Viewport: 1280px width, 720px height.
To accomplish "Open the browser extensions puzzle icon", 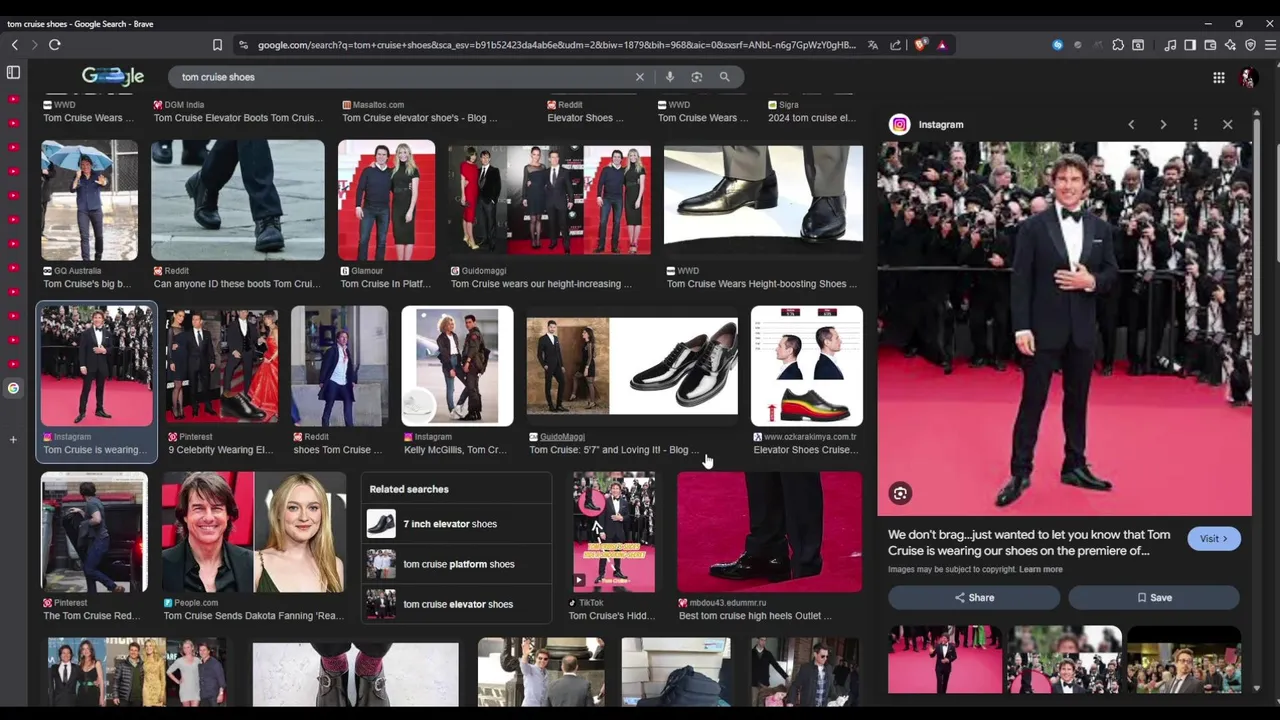I will coord(1118,45).
